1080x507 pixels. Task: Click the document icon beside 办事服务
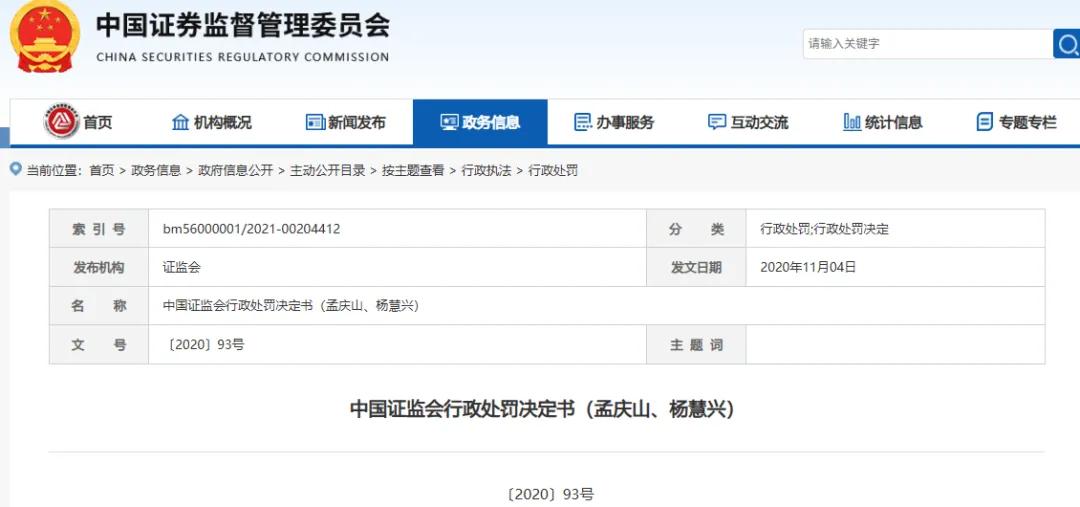583,123
